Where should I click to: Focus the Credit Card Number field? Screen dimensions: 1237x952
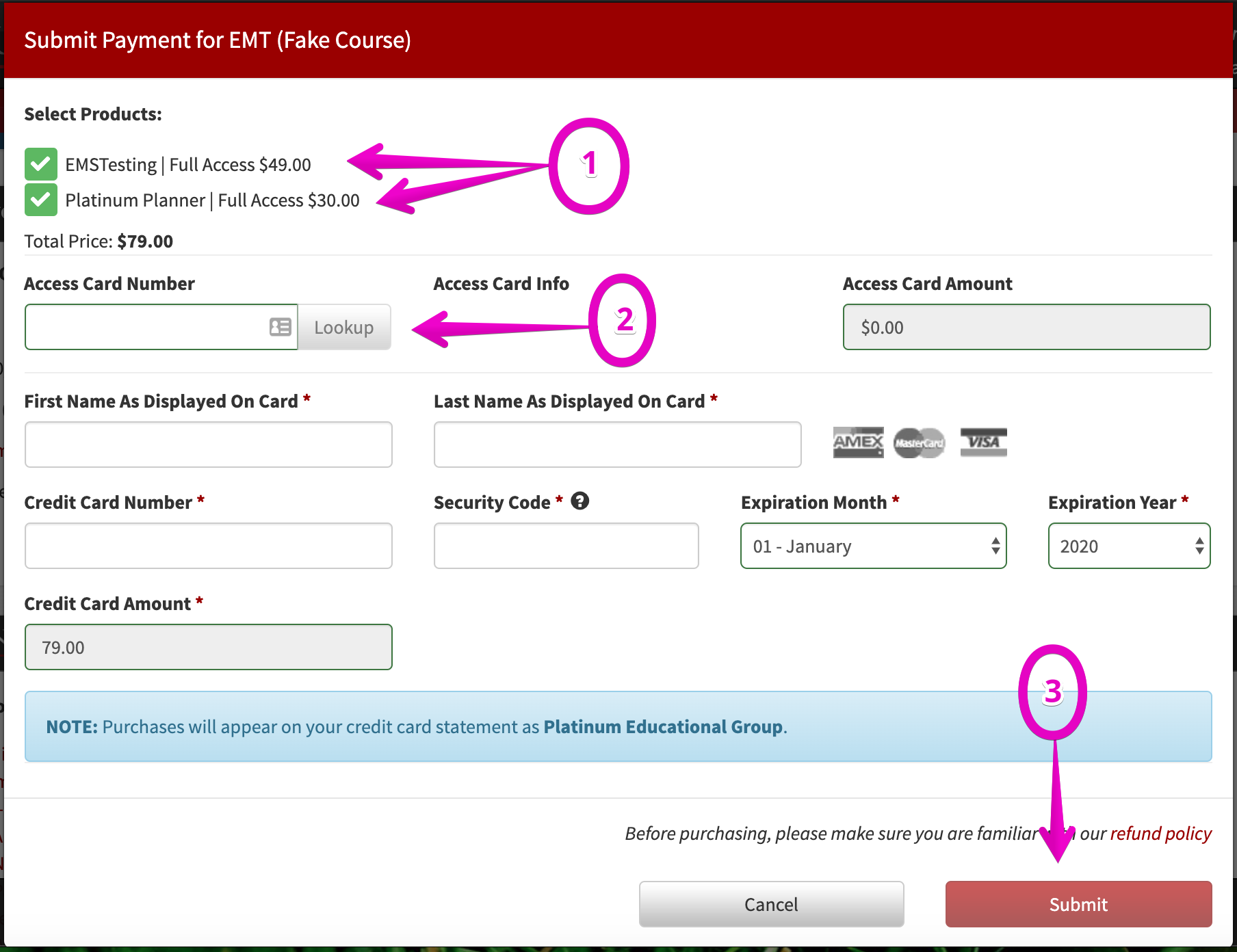[208, 546]
